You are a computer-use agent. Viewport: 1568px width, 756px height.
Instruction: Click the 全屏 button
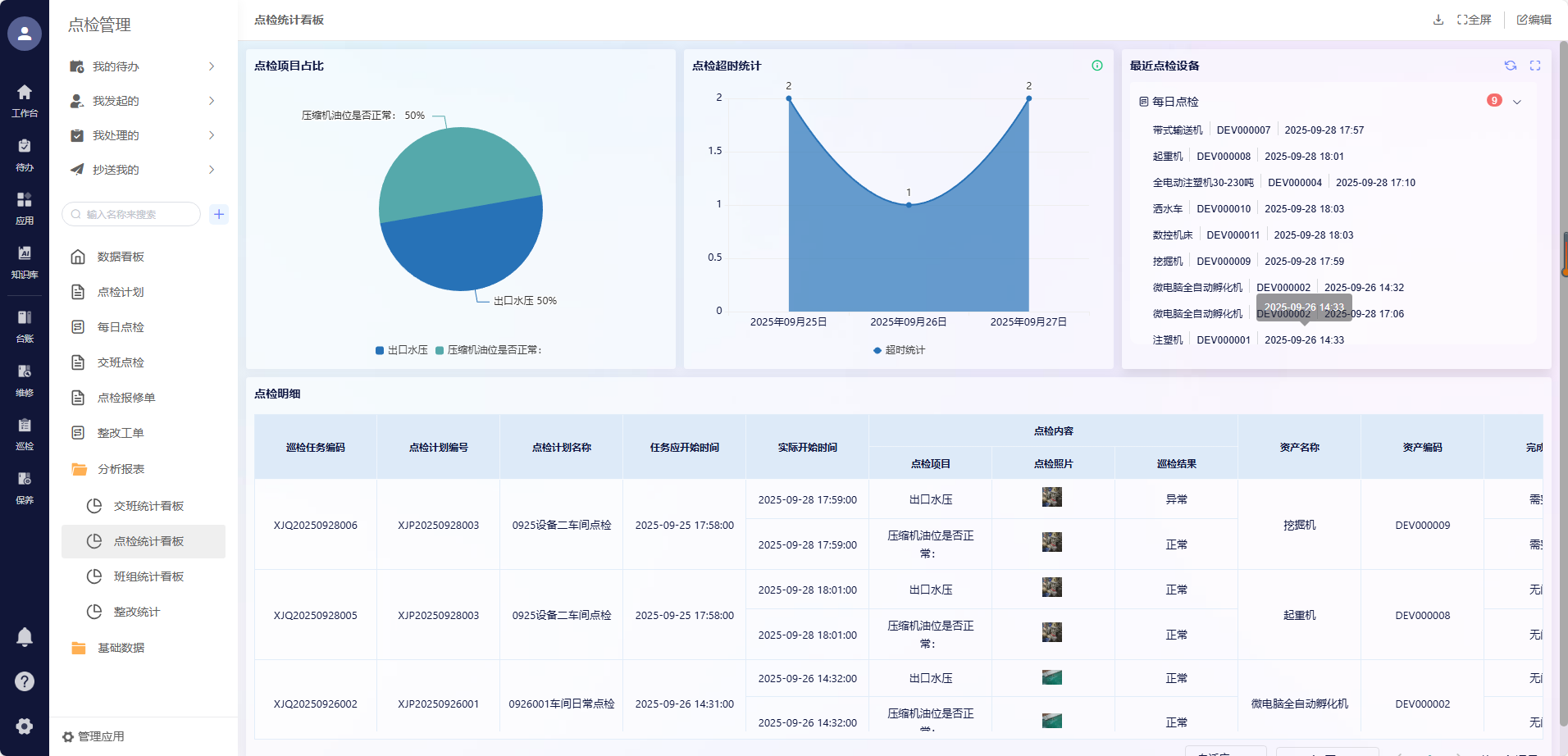click(x=1474, y=20)
